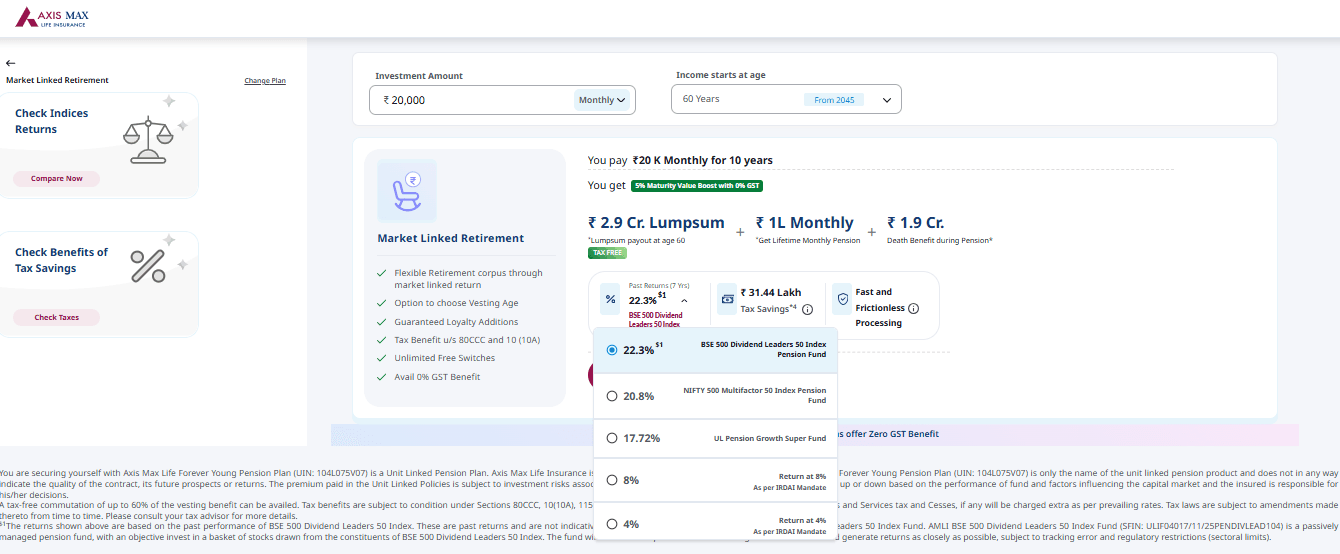Click the Investment Amount input field
Viewport: 1340px width, 554px height.
coord(502,100)
